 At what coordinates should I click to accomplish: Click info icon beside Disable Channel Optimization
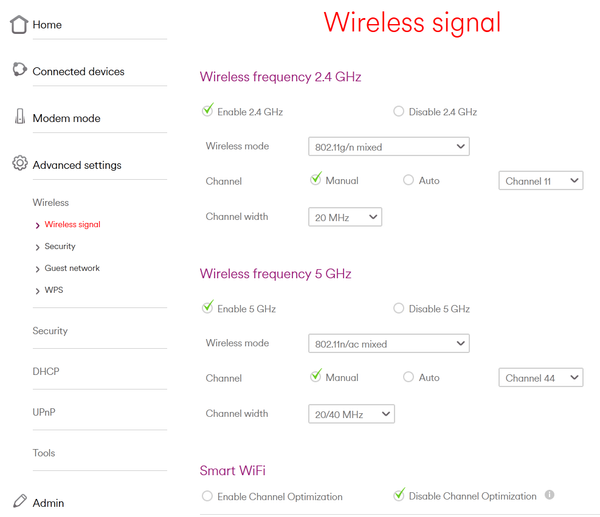coord(550,495)
